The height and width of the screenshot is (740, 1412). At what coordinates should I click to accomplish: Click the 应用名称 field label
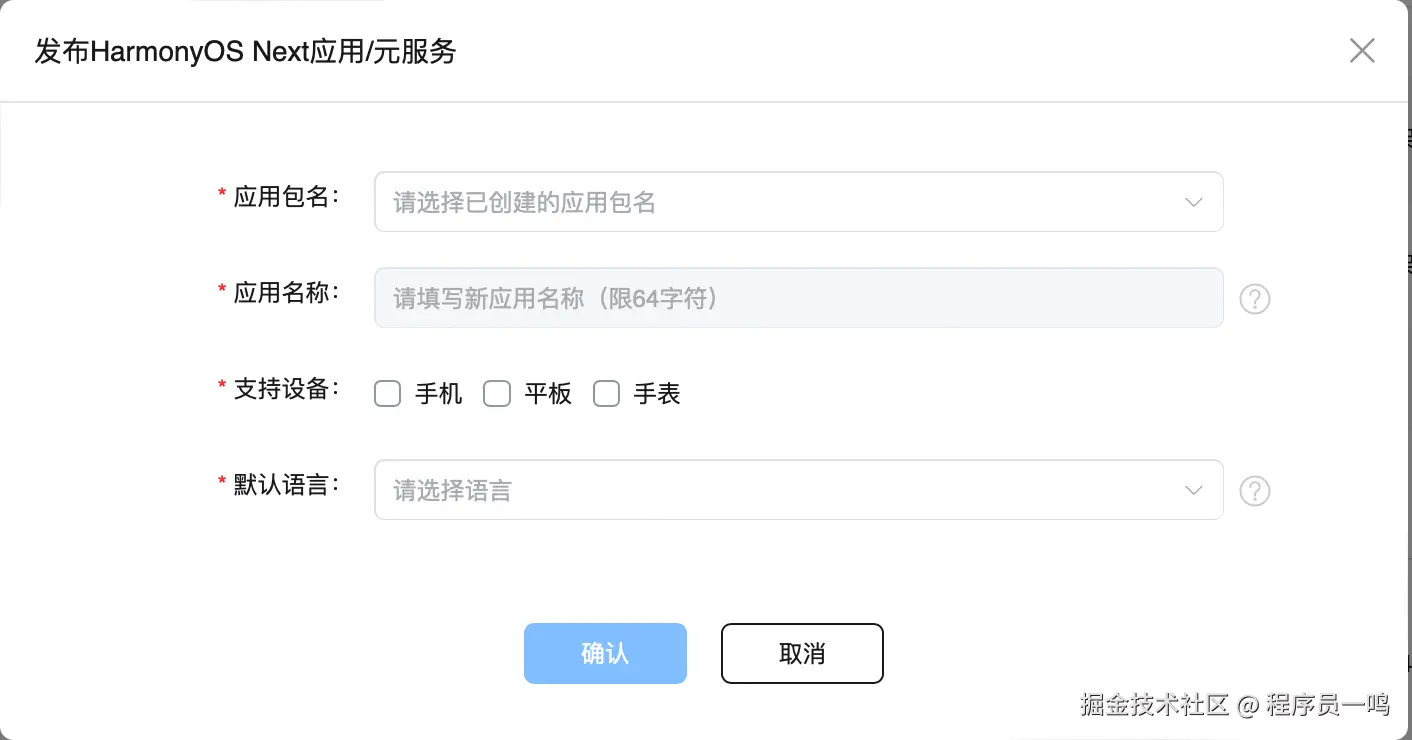(283, 293)
